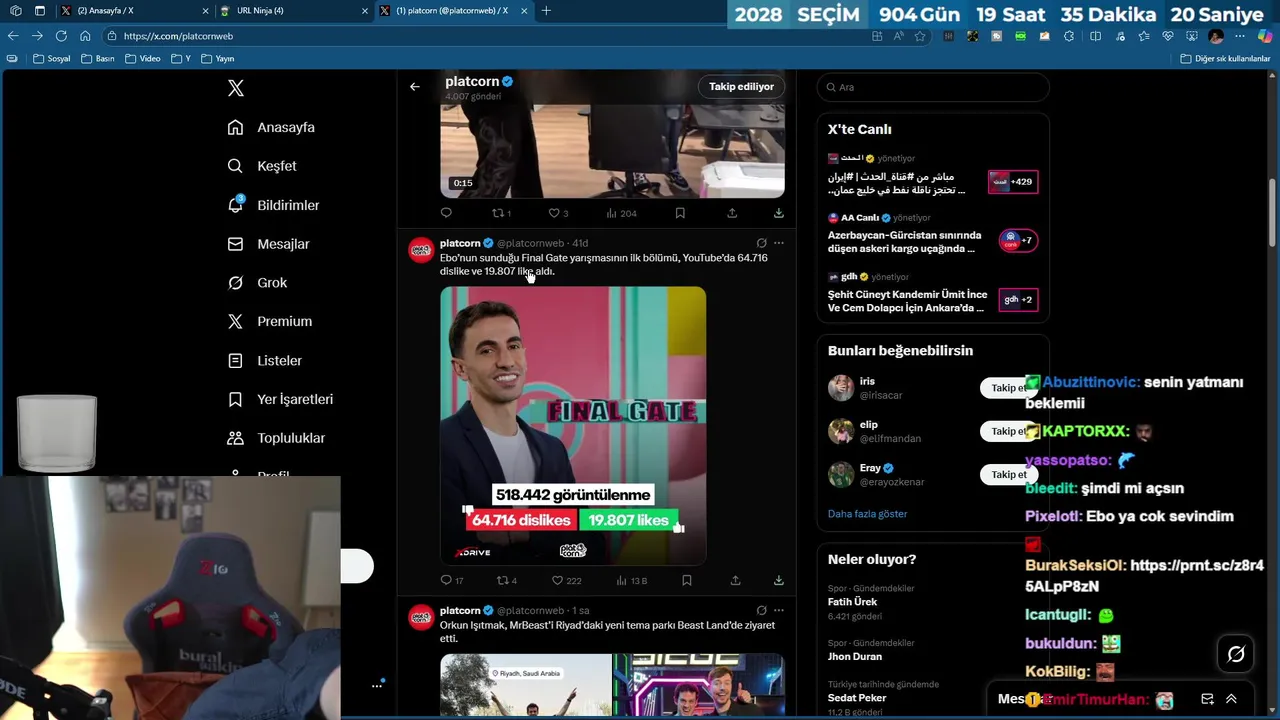Compose a new message in the Mesajlar drawer

click(1208, 699)
